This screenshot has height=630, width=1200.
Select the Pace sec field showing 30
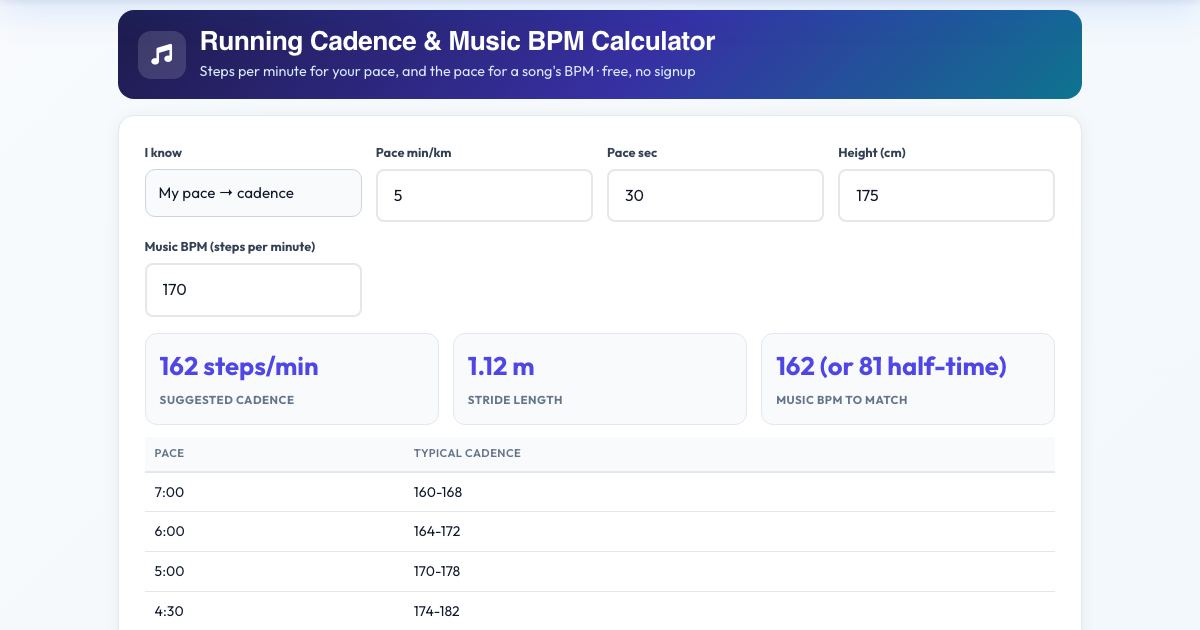pyautogui.click(x=715, y=195)
